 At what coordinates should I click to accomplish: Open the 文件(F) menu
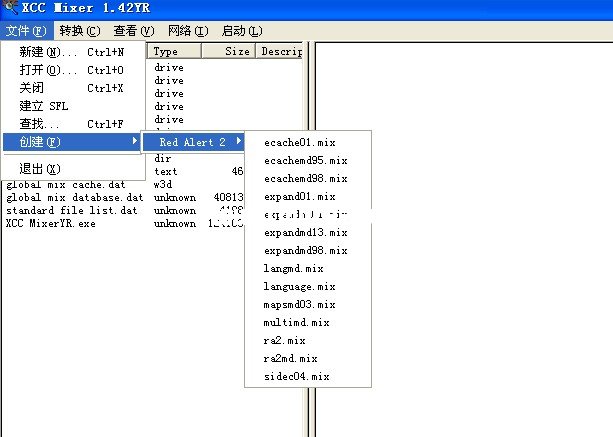pyautogui.click(x=26, y=30)
